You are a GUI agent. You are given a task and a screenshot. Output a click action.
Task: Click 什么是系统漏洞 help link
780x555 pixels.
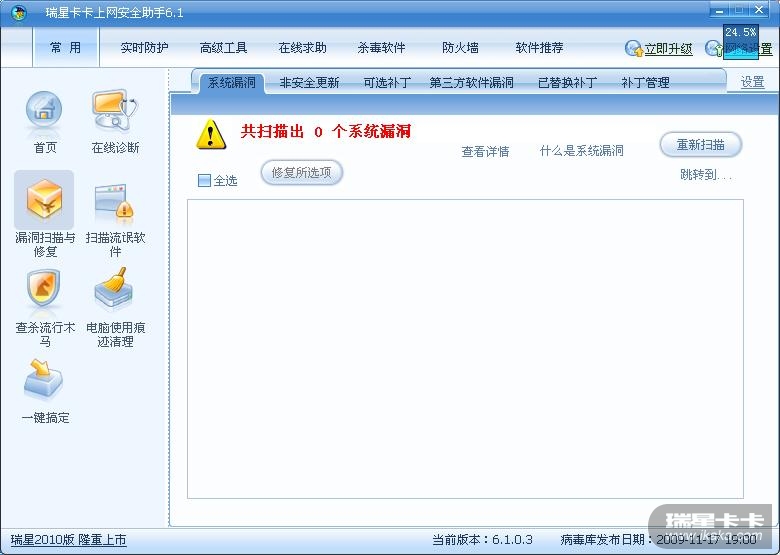(x=582, y=151)
